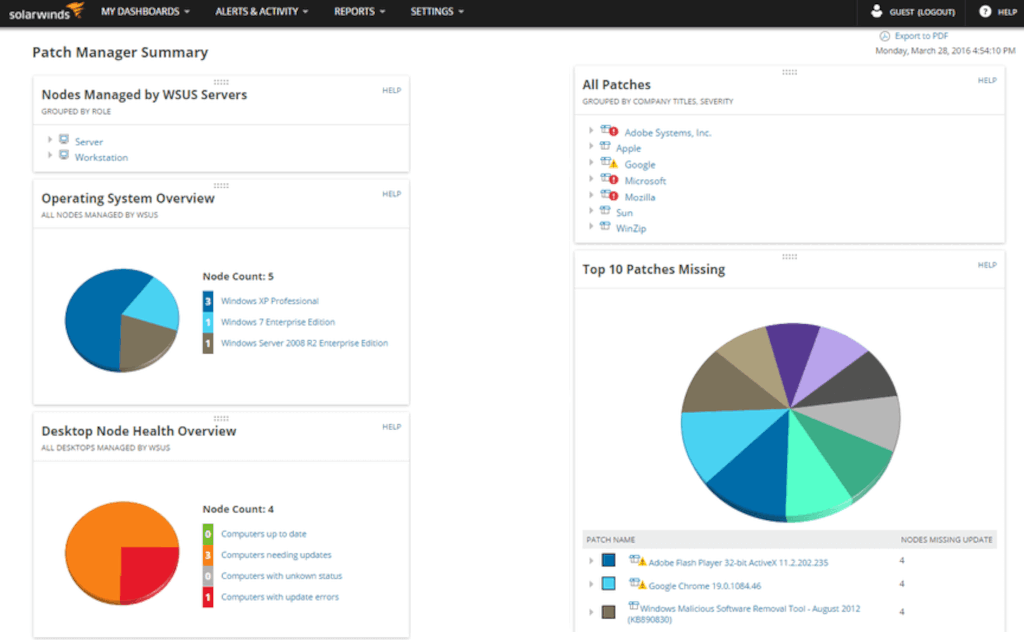This screenshot has width=1024, height=640.
Task: Open the My Dashboards menu
Action: (145, 12)
